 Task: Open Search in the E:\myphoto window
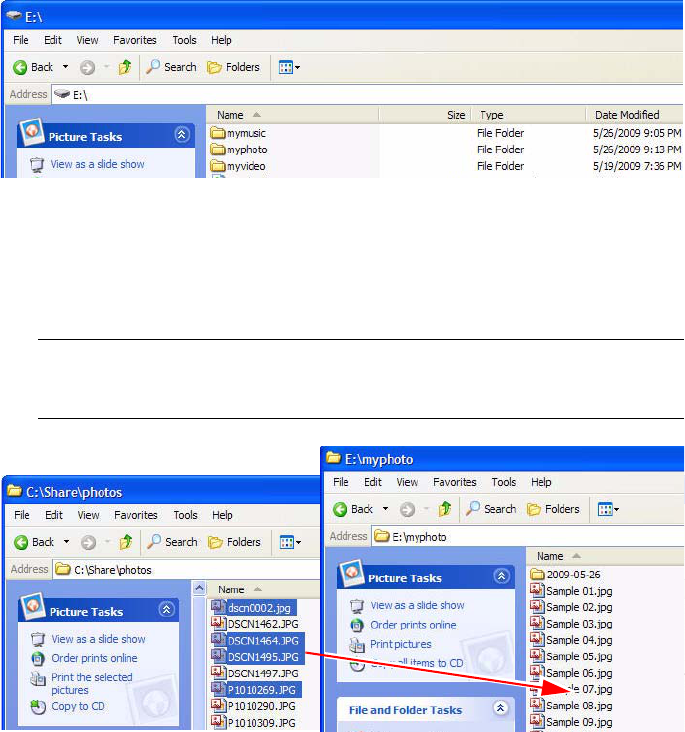[491, 509]
